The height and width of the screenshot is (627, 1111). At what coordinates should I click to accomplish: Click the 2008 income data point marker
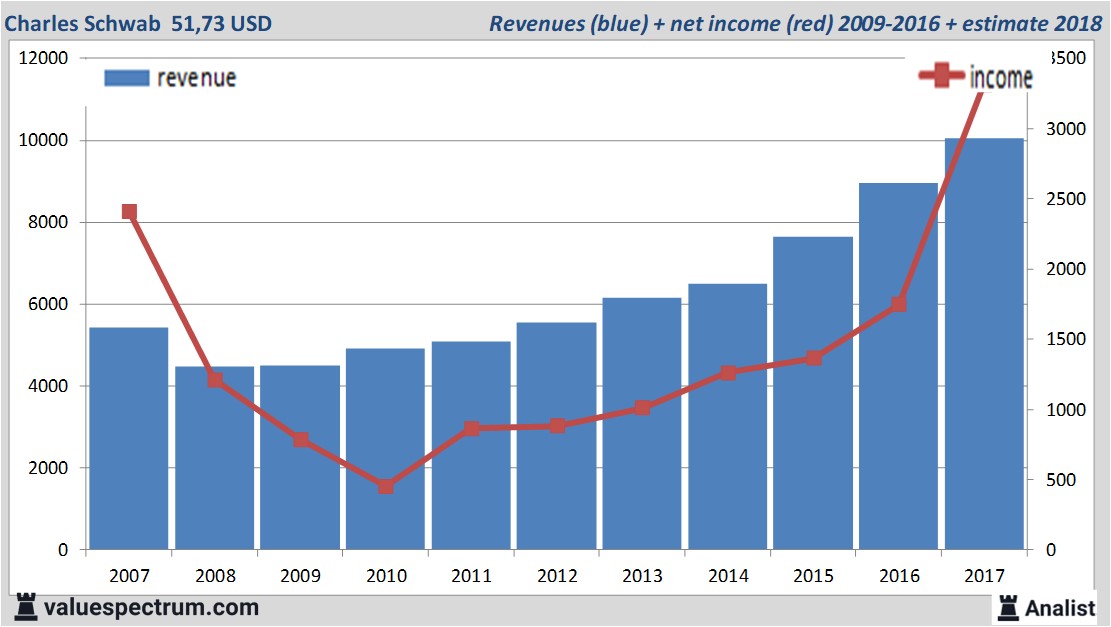pos(215,380)
